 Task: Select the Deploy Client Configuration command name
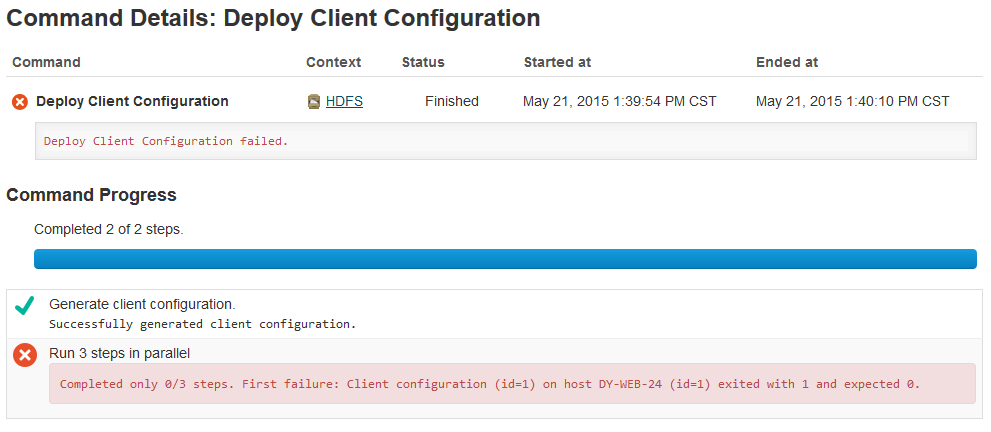(132, 102)
